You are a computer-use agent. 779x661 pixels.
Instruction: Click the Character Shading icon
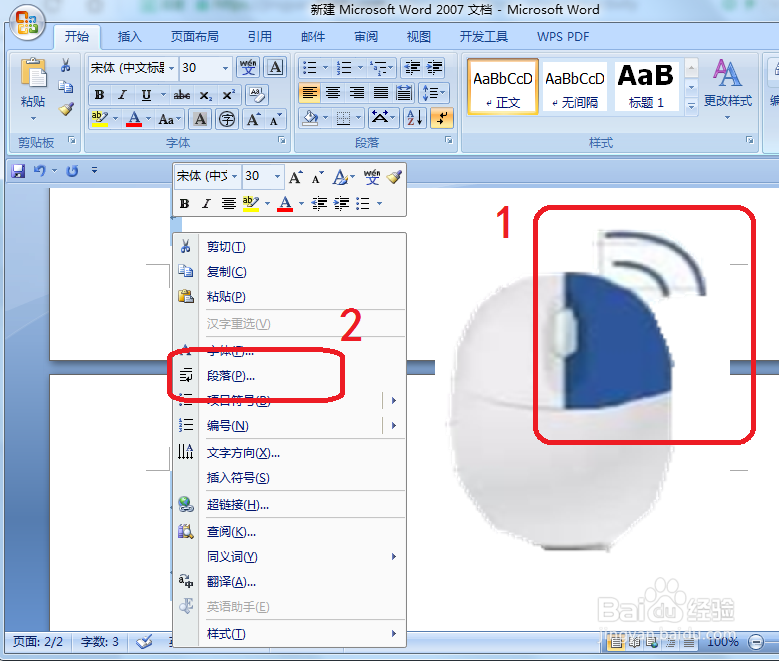pyautogui.click(x=200, y=119)
